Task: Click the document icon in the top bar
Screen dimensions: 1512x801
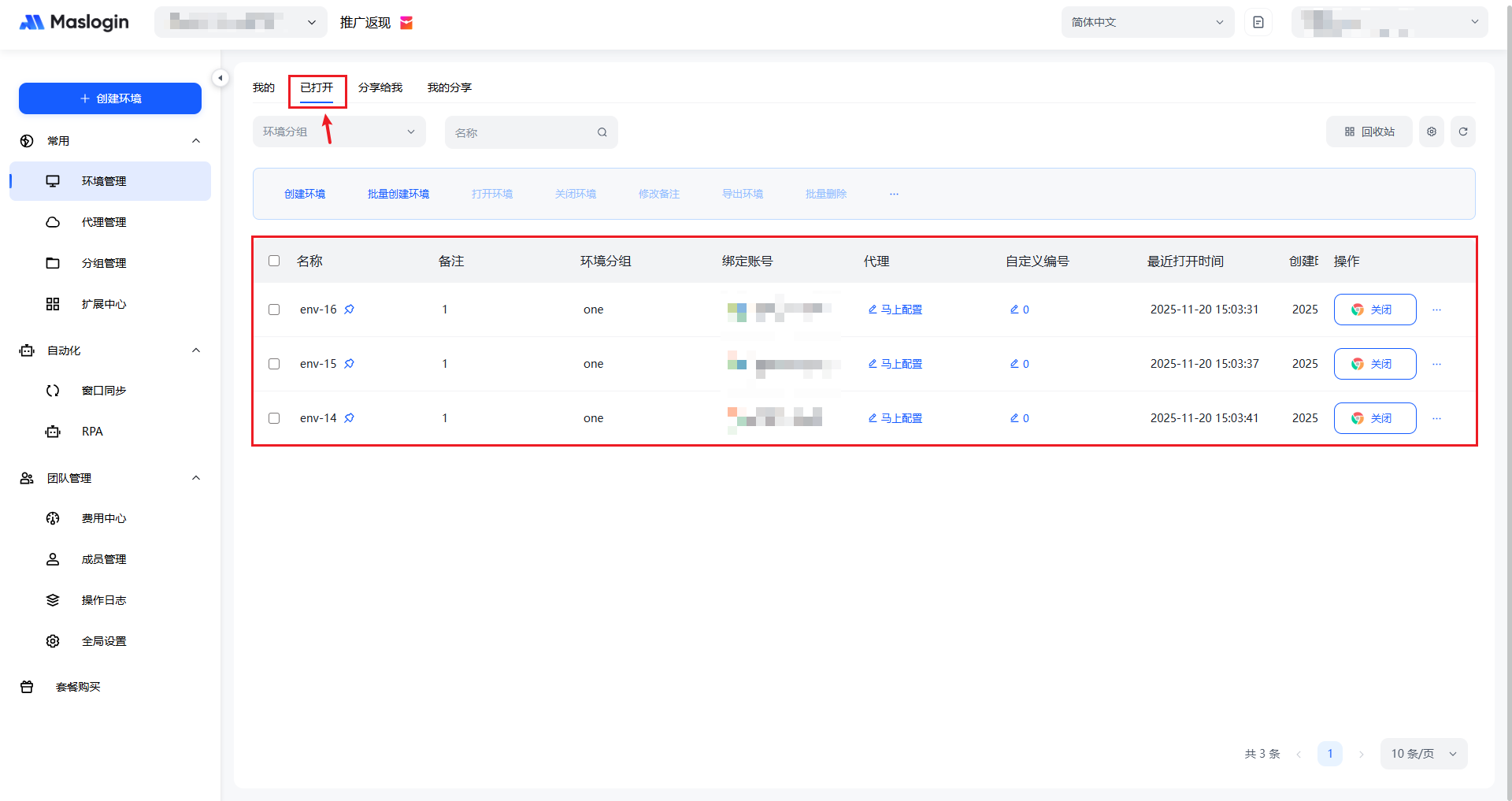Action: (x=1258, y=23)
